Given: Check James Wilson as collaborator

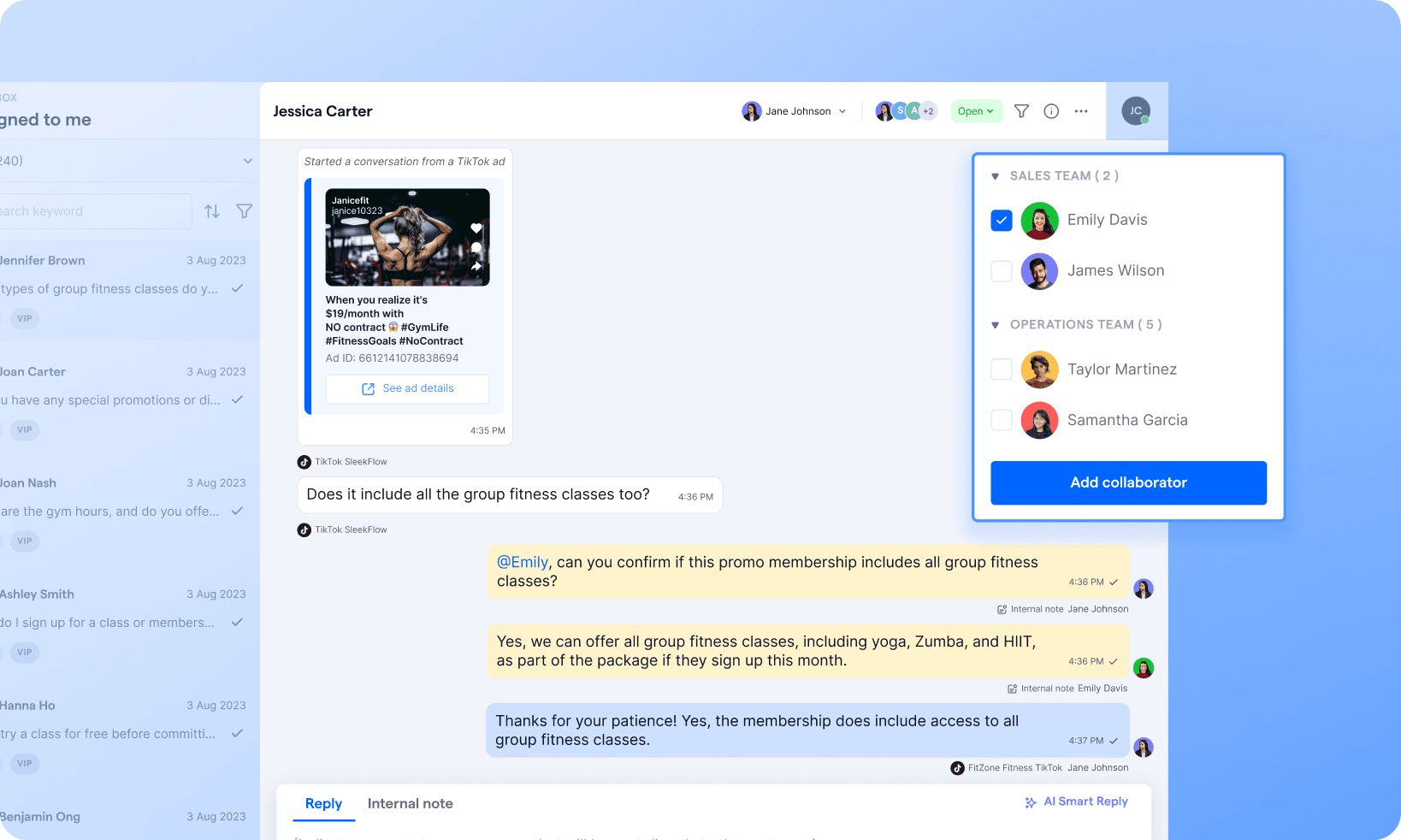Looking at the screenshot, I should pos(1001,271).
